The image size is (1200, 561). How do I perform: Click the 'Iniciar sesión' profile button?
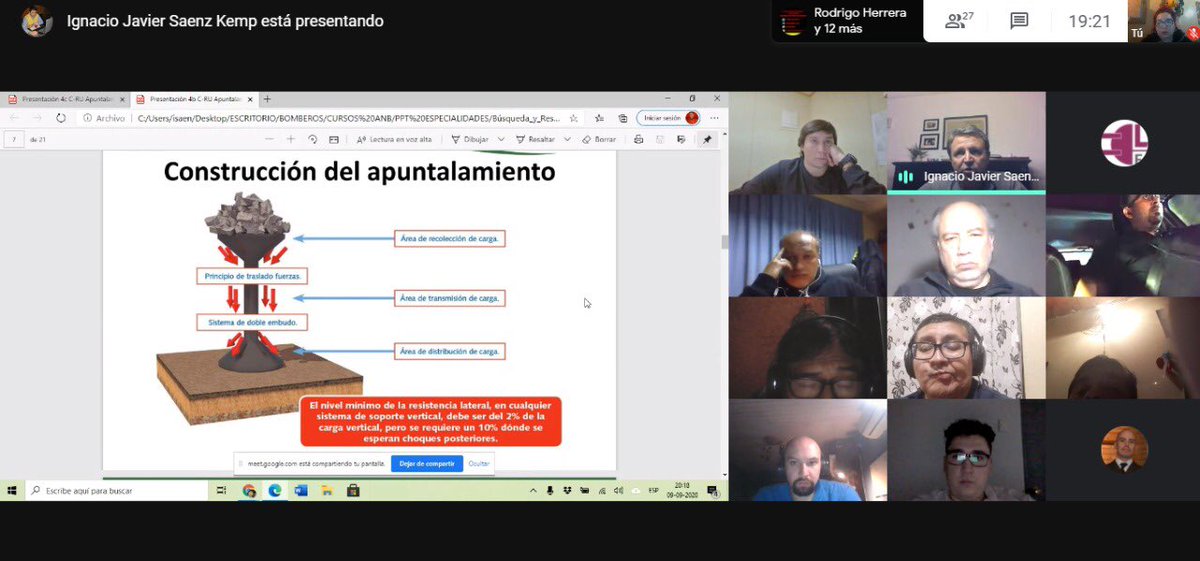point(668,118)
